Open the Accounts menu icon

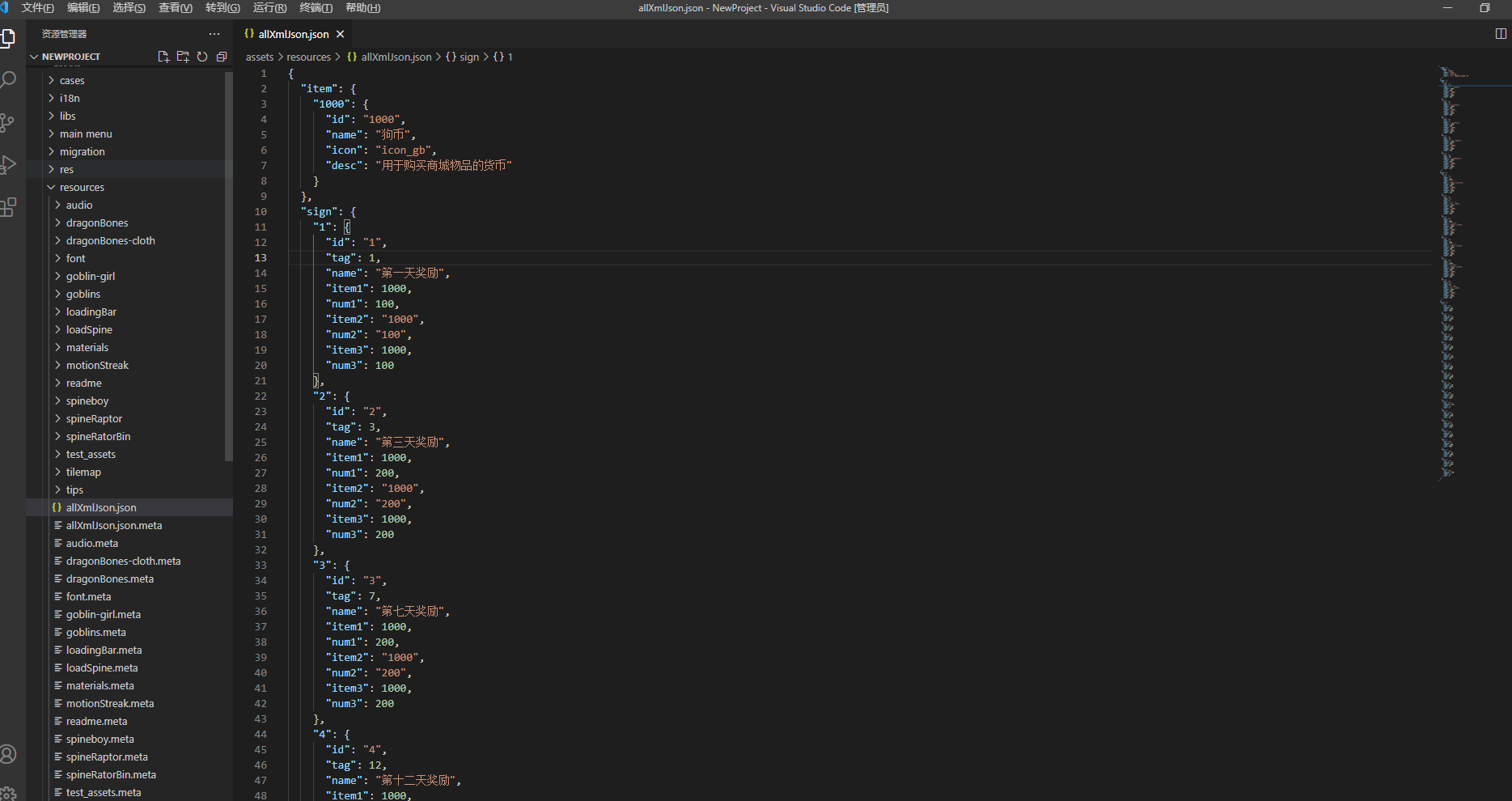pyautogui.click(x=8, y=754)
